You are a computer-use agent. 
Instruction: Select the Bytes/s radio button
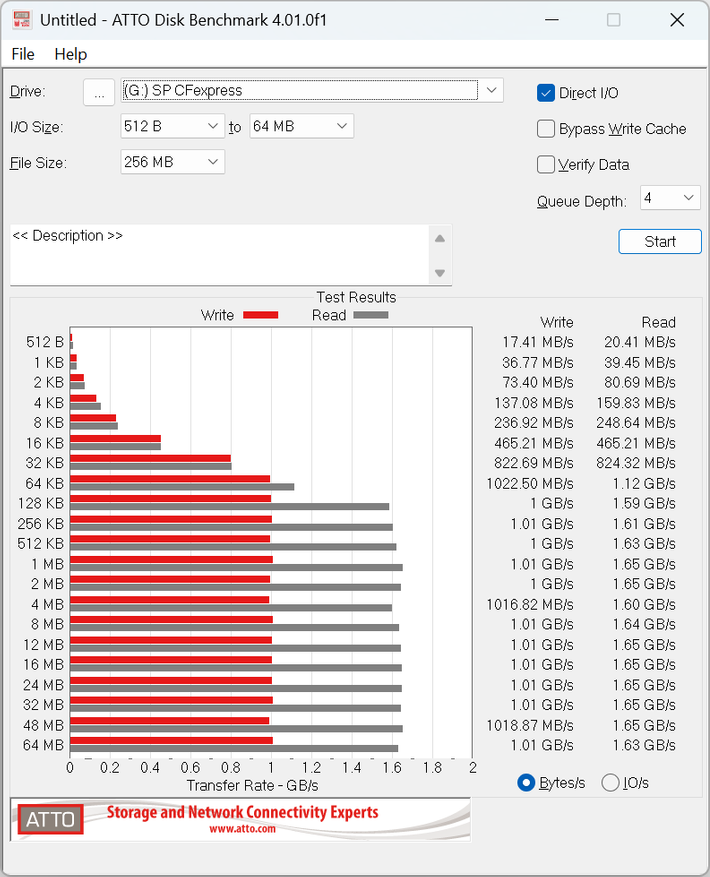pos(526,782)
